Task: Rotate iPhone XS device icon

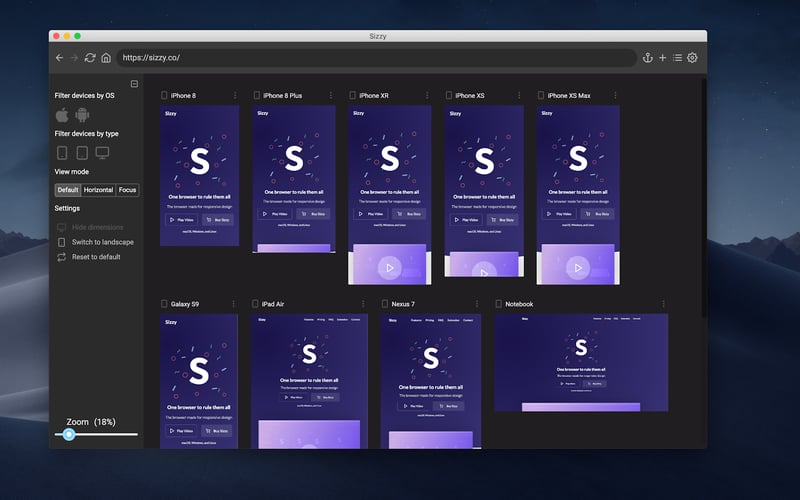Action: click(449, 95)
